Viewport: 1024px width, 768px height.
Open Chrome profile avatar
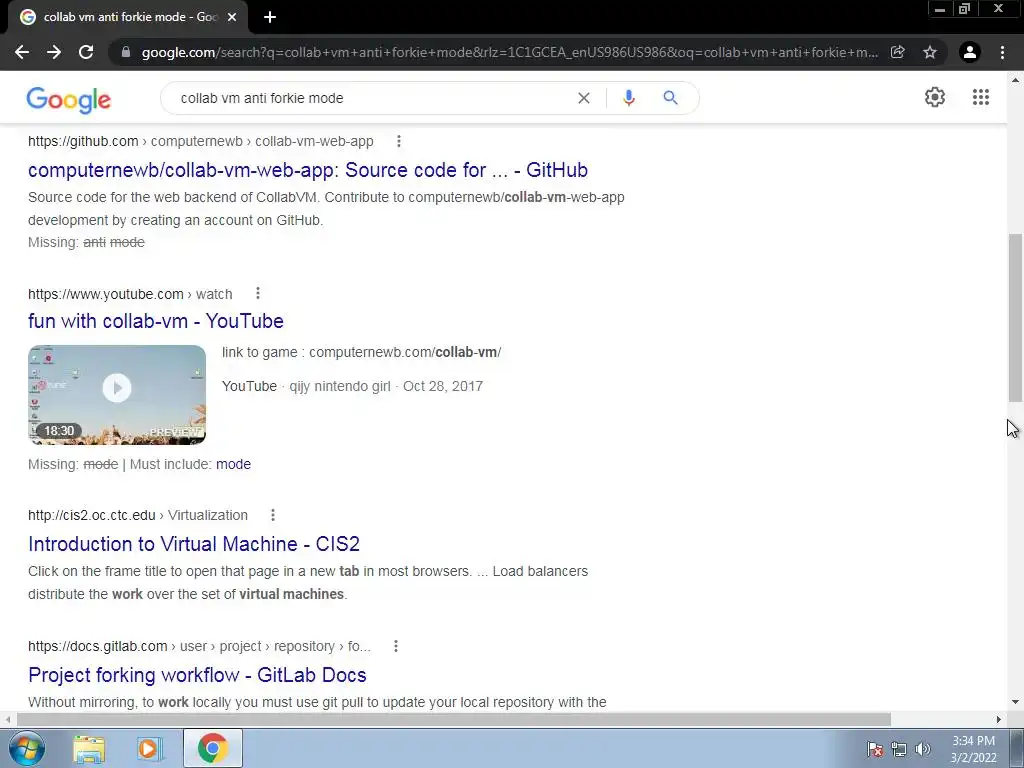click(x=970, y=52)
